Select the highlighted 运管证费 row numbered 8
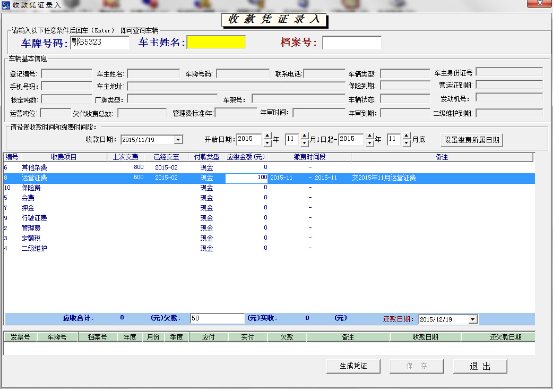 pos(269,178)
